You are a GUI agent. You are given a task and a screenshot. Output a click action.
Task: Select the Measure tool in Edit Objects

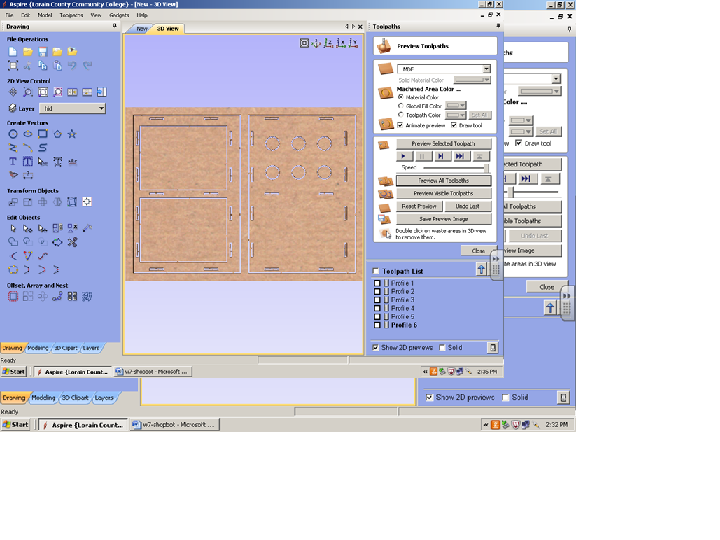pyautogui.click(x=87, y=228)
